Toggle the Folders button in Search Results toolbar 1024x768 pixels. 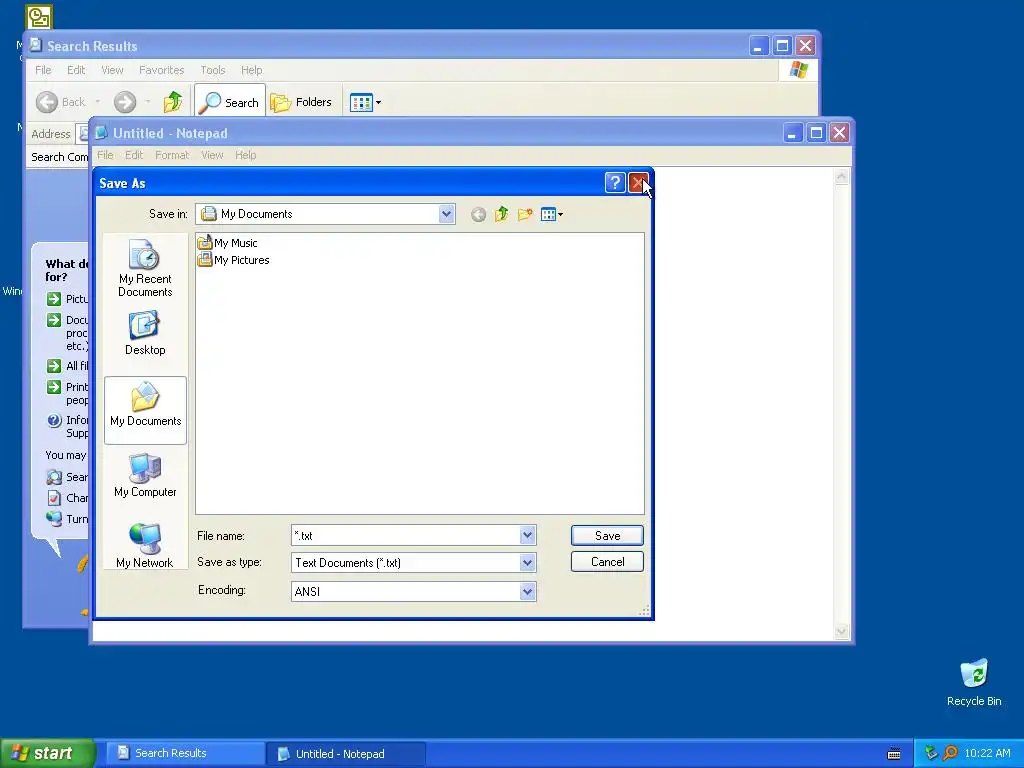[x=301, y=102]
